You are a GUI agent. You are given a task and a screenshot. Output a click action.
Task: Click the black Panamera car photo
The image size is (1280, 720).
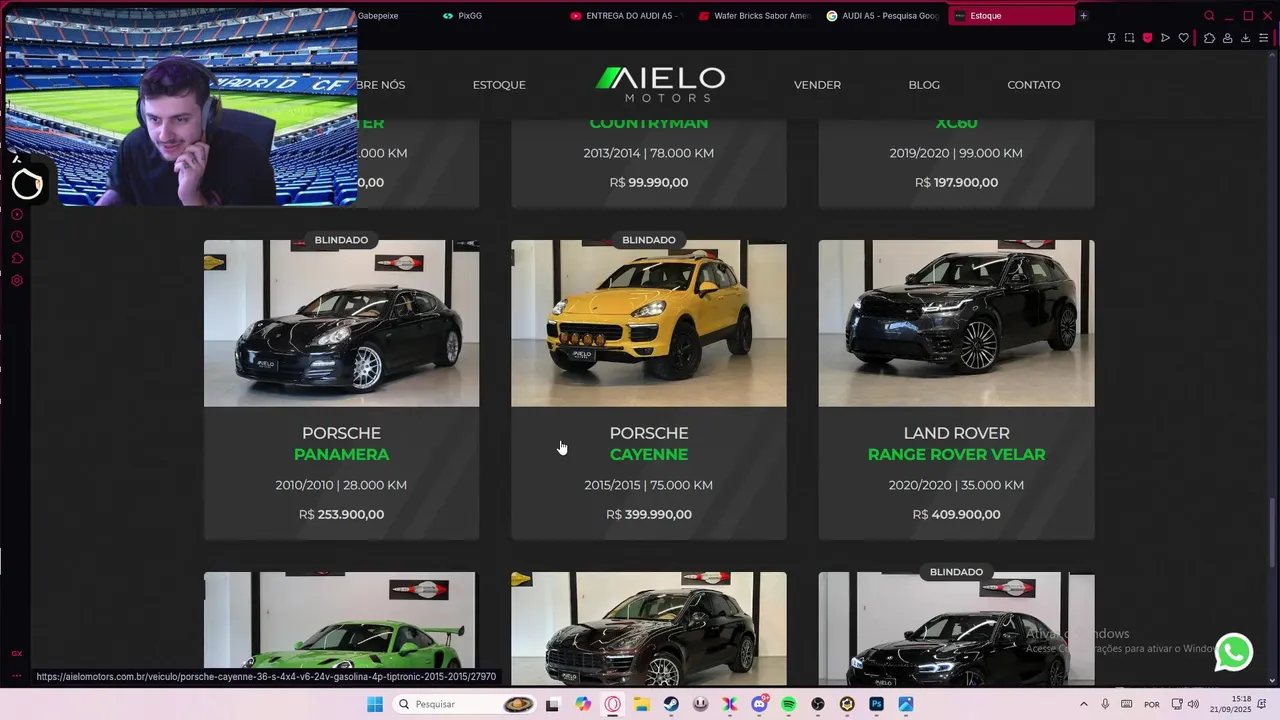(x=341, y=323)
